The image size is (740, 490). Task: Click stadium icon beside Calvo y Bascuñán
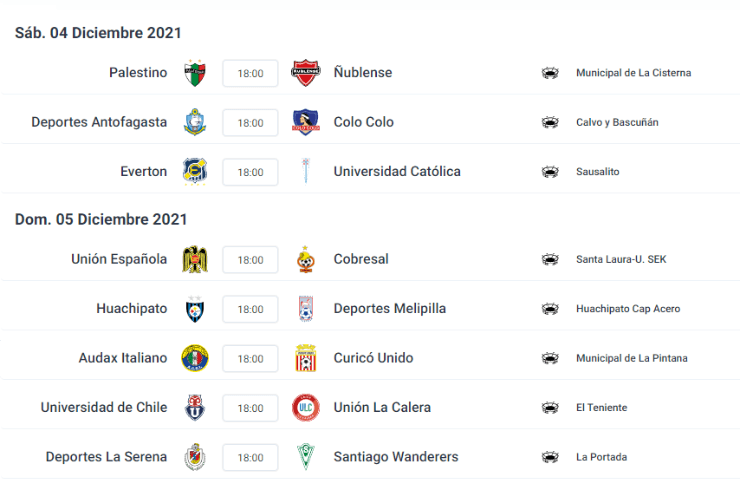tap(549, 122)
